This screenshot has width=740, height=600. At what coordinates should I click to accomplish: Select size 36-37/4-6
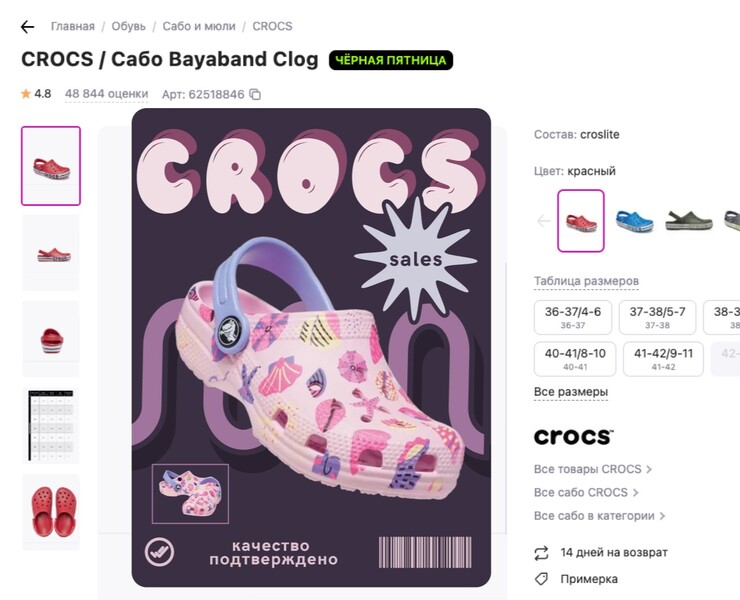[573, 317]
